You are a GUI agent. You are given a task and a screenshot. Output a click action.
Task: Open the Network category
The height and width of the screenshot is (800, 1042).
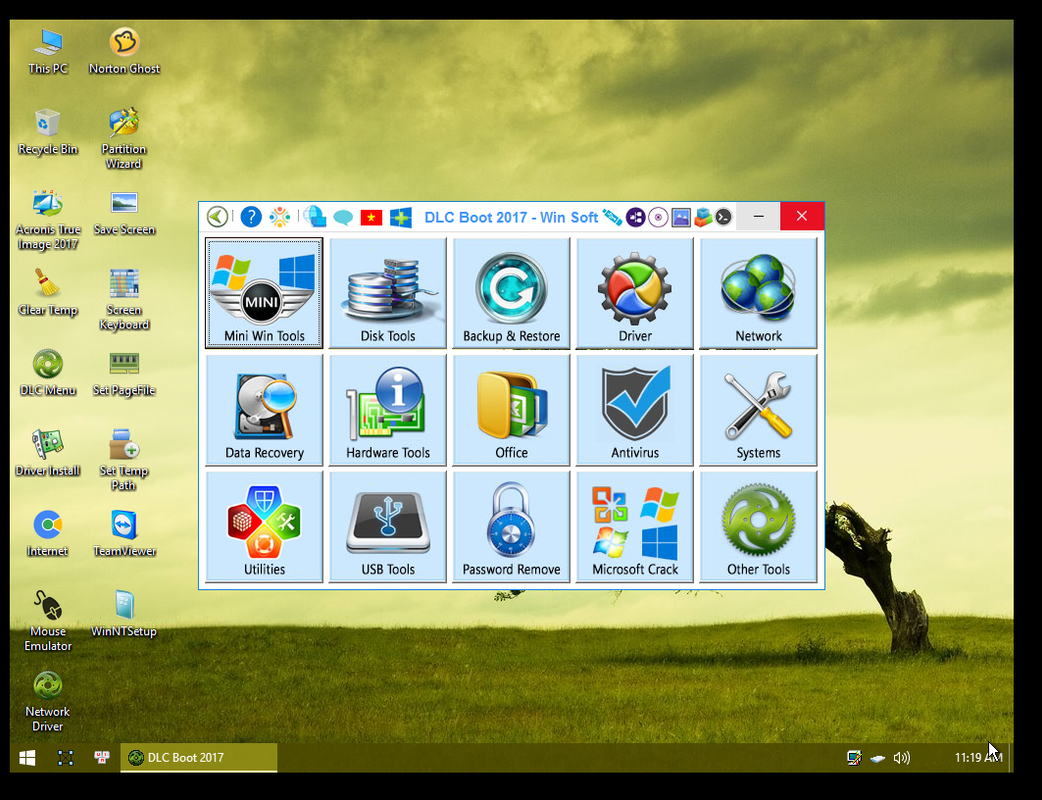[758, 292]
